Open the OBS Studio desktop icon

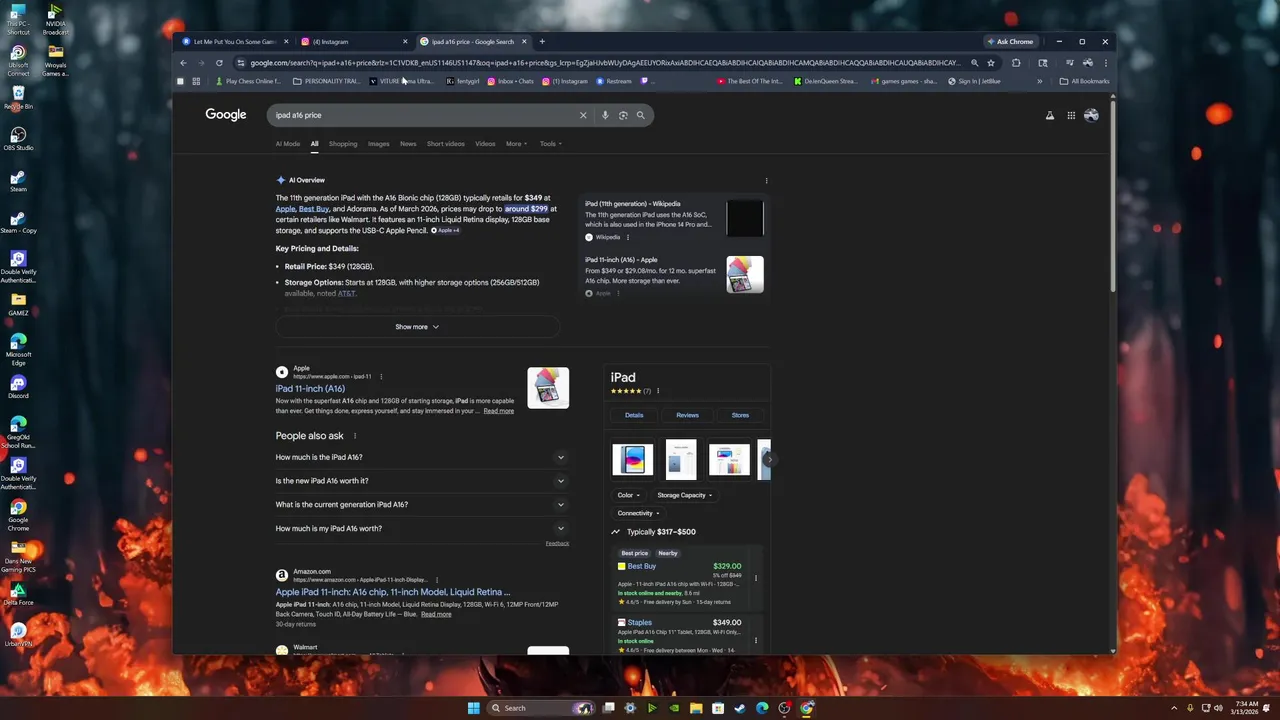click(x=18, y=138)
